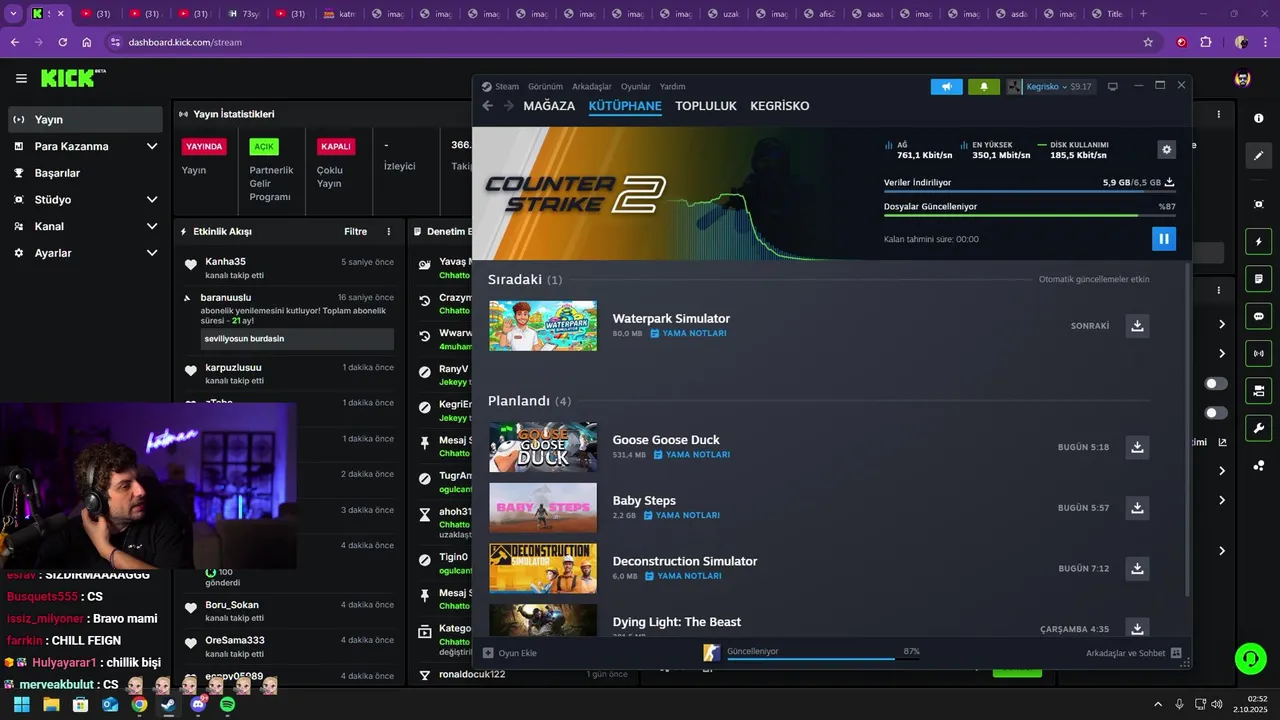Viewport: 1280px width, 720px height.
Task: Open Goose Goose Duck YAMA NOTLARI link
Action: point(692,454)
